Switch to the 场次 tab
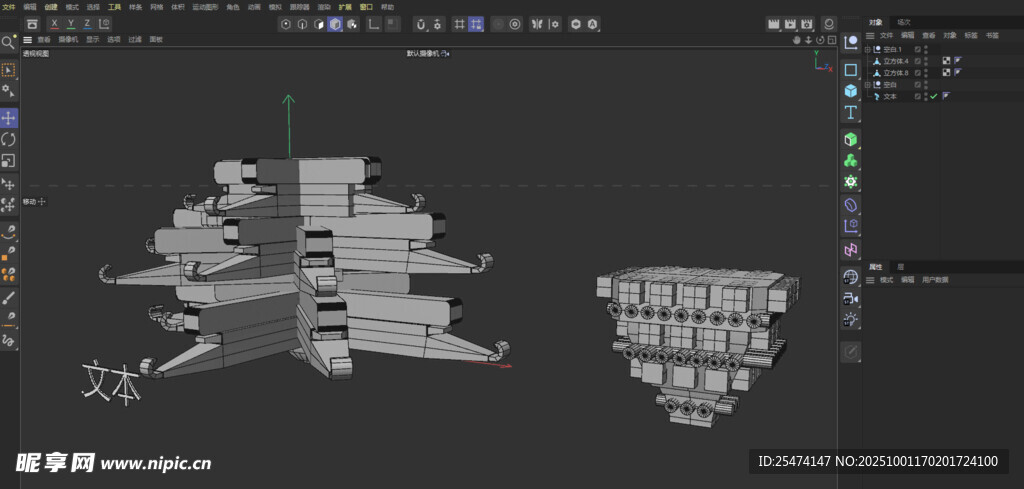Viewport: 1024px width, 489px height. pyautogui.click(x=904, y=21)
